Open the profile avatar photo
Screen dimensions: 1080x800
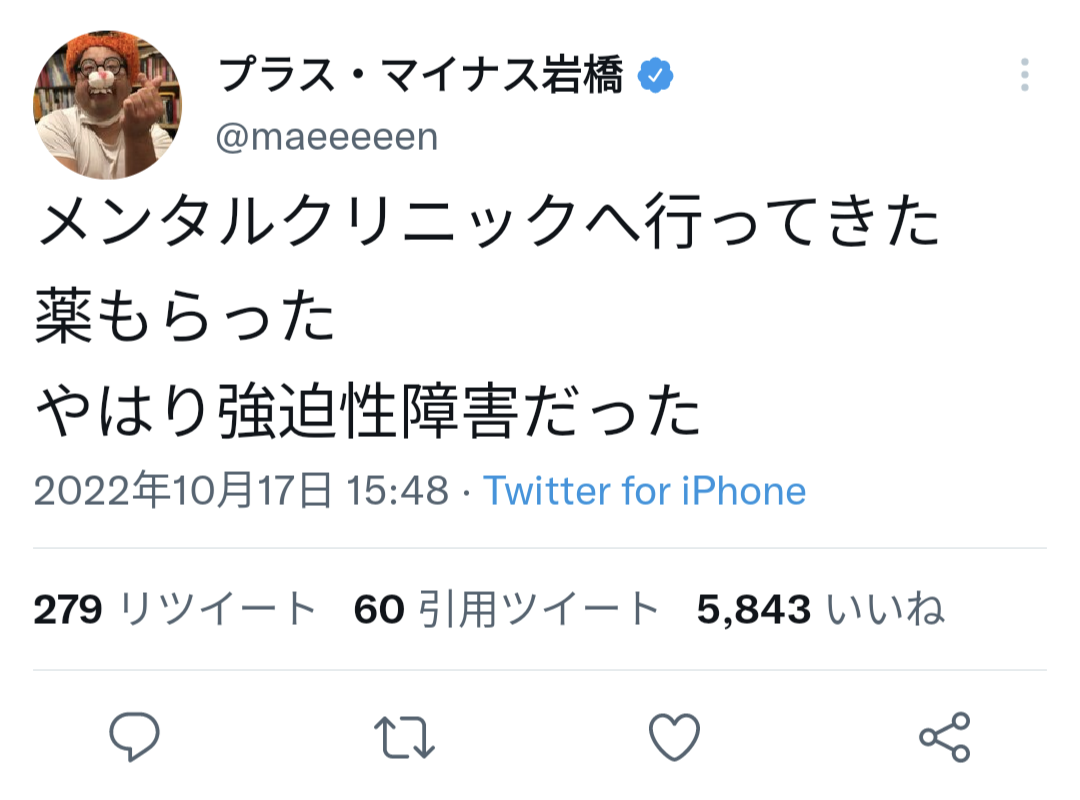(107, 105)
